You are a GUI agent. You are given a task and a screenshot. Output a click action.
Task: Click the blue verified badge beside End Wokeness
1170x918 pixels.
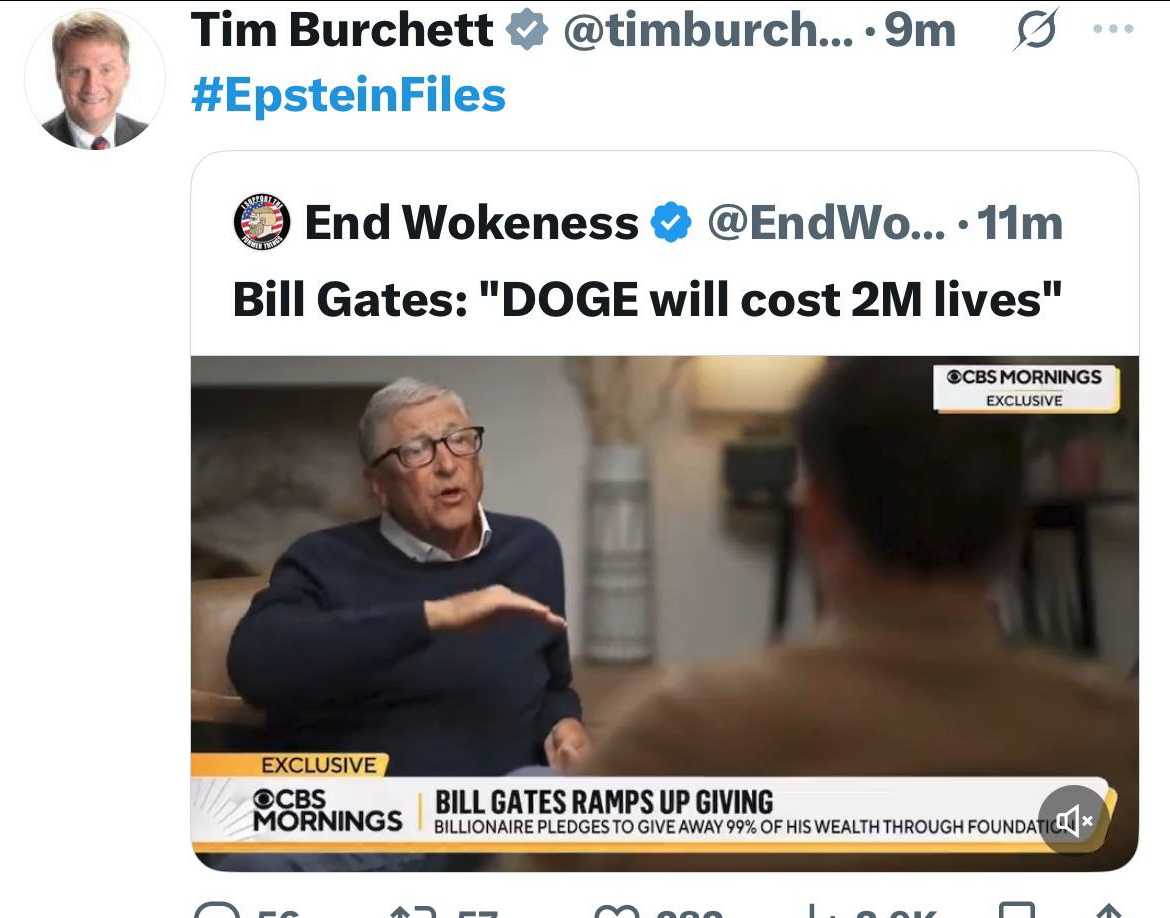(671, 222)
